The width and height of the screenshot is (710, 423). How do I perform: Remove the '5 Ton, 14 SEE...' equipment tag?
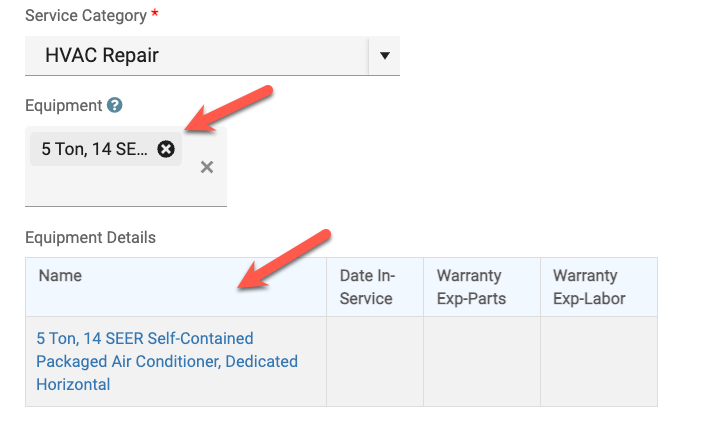166,149
